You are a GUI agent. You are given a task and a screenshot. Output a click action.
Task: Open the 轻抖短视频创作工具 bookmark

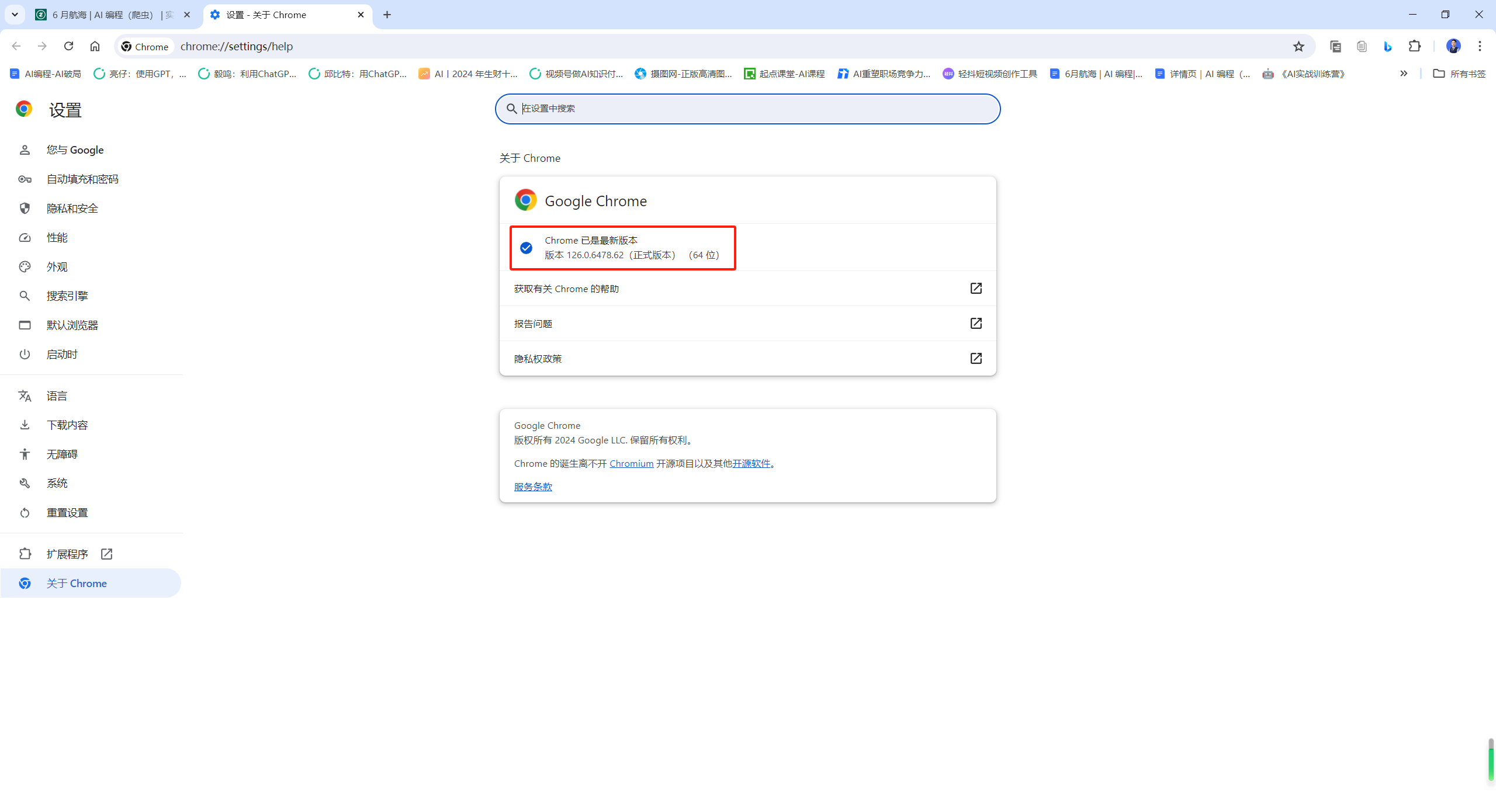point(990,74)
